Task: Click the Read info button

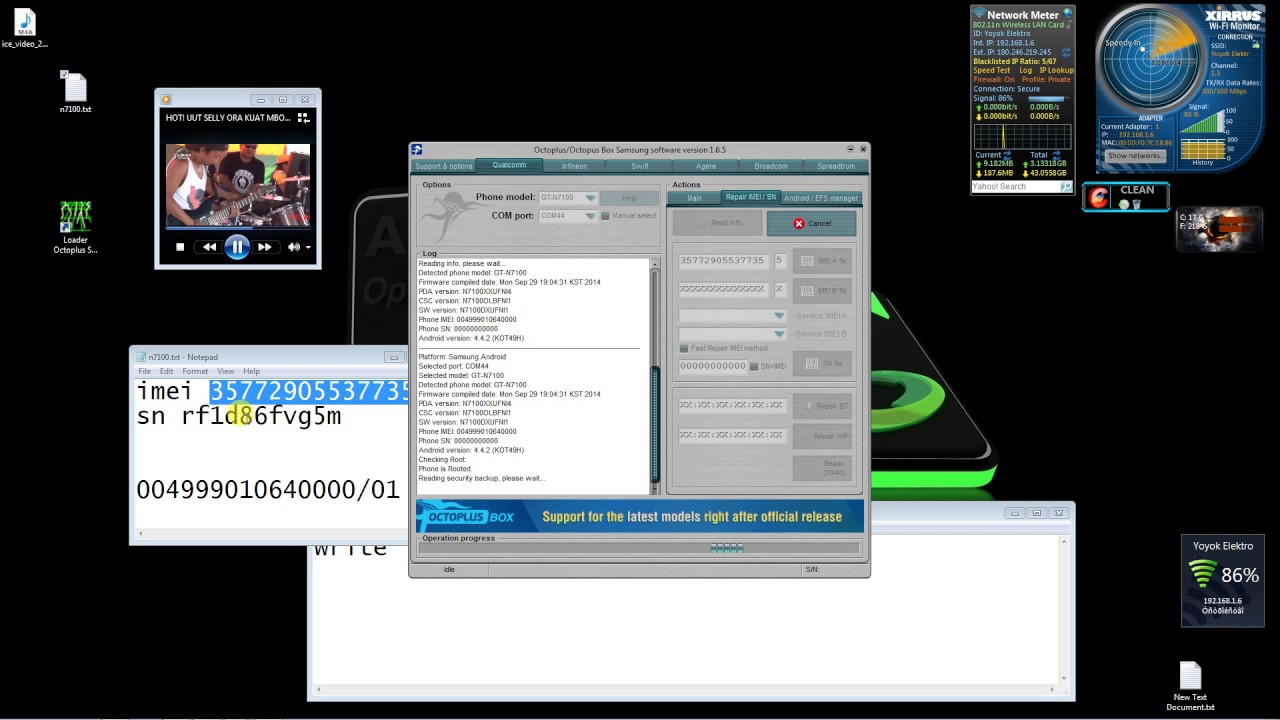Action: coord(719,223)
